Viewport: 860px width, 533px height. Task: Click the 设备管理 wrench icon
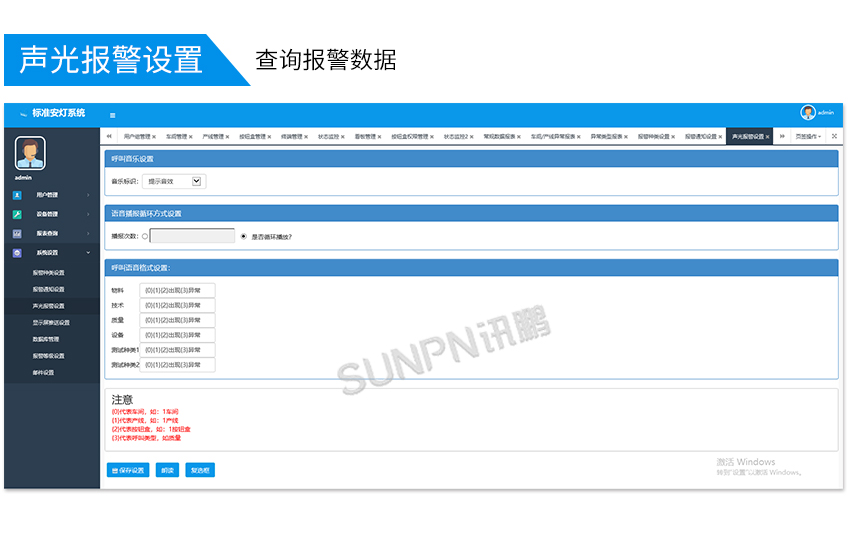click(x=17, y=214)
